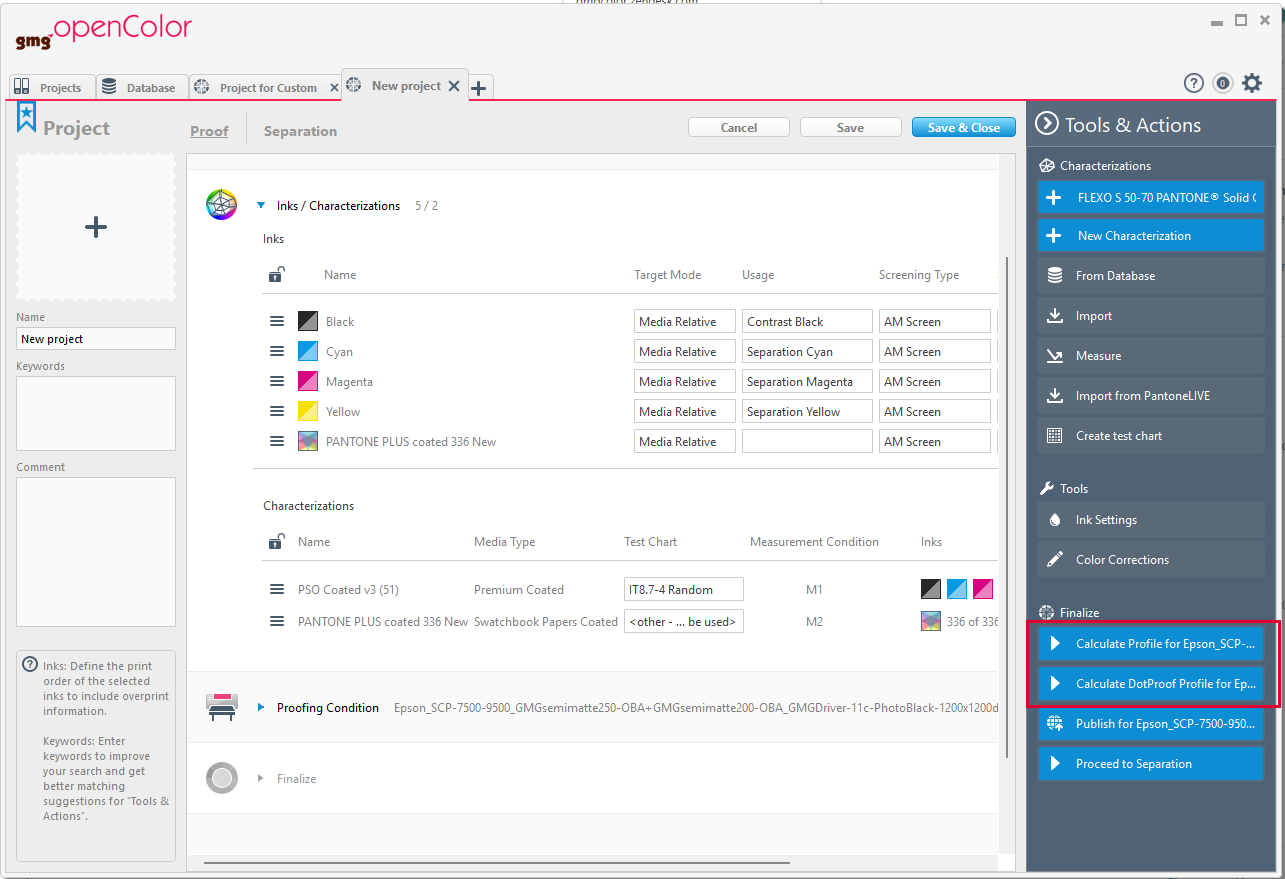Toggle the lock icon in the Characterizations table
Image resolution: width=1285 pixels, height=879 pixels.
coord(277,541)
